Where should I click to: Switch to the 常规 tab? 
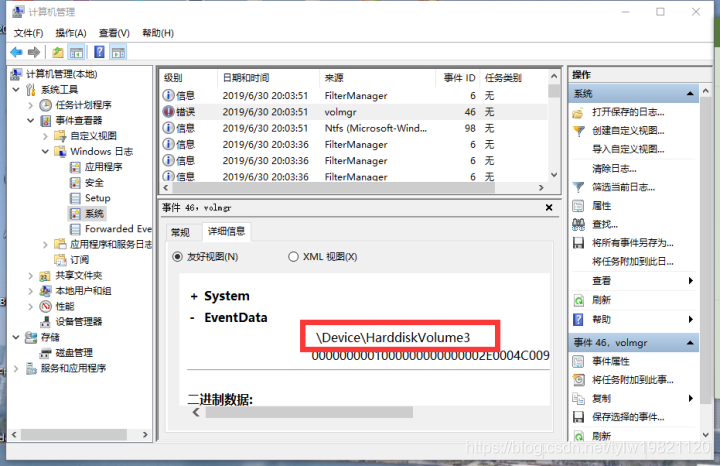(x=180, y=232)
